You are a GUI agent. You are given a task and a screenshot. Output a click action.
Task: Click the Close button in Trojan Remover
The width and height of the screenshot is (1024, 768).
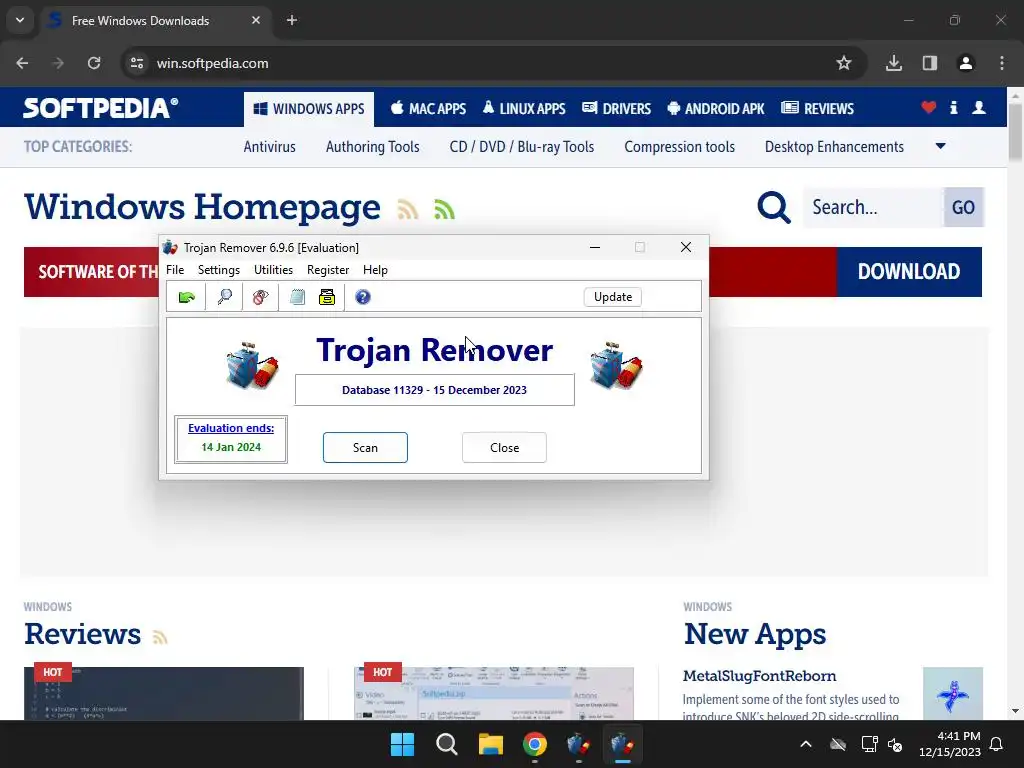coord(504,447)
